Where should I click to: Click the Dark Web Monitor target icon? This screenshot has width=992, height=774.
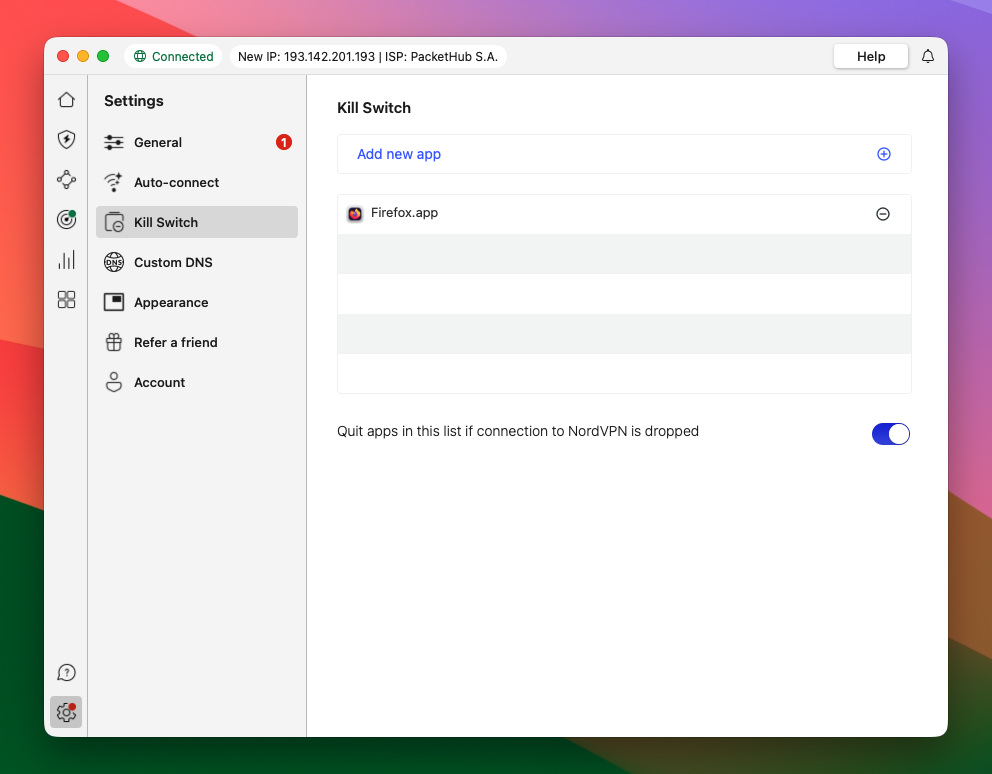(66, 220)
